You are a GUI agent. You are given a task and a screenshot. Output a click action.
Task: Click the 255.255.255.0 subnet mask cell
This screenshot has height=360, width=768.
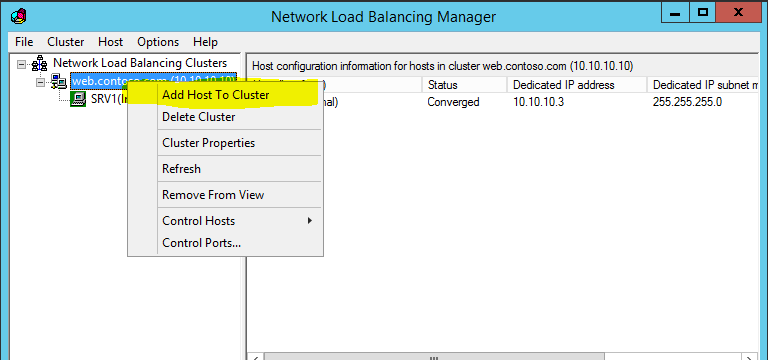[x=687, y=102]
